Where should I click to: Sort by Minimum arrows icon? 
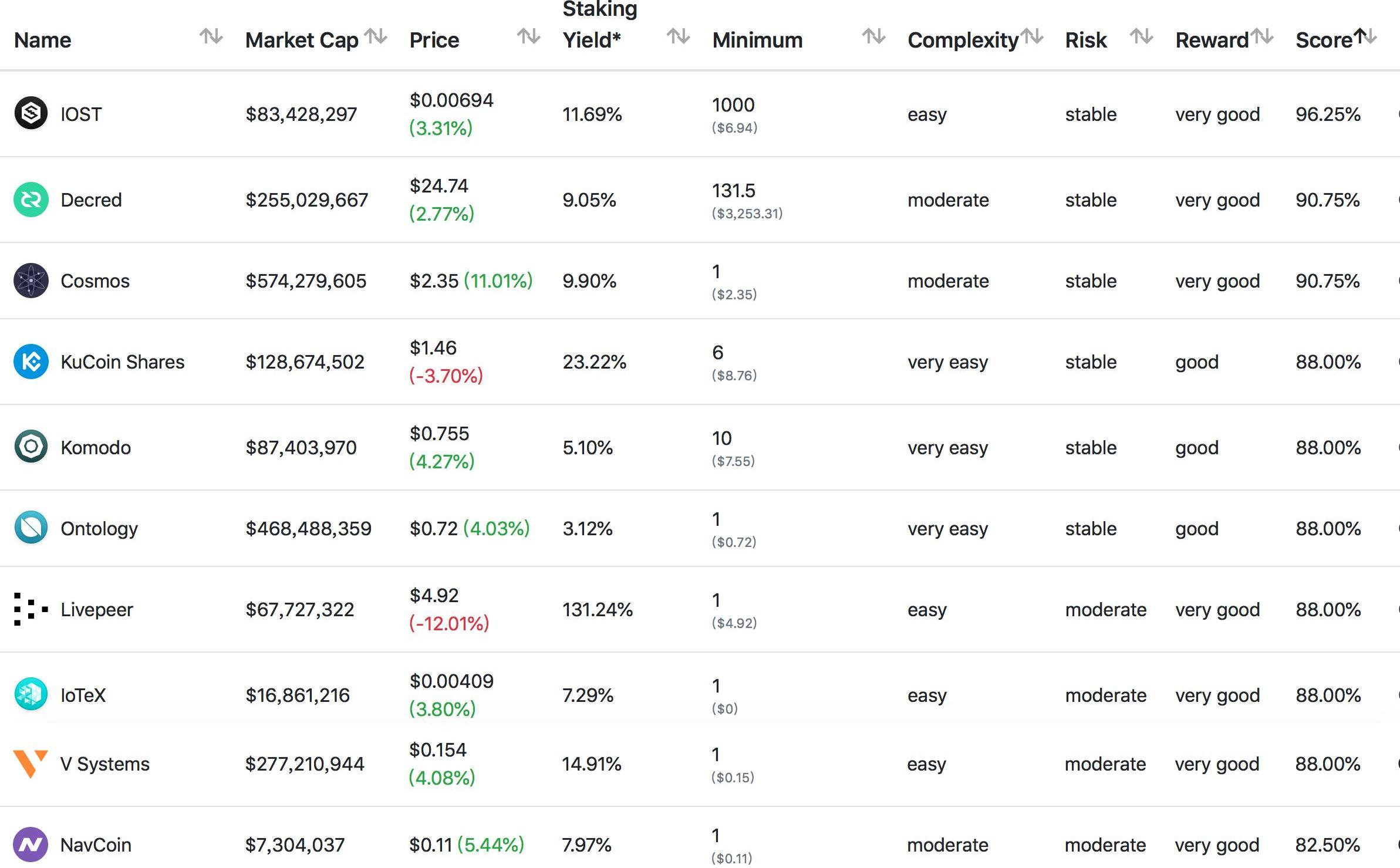[x=873, y=36]
